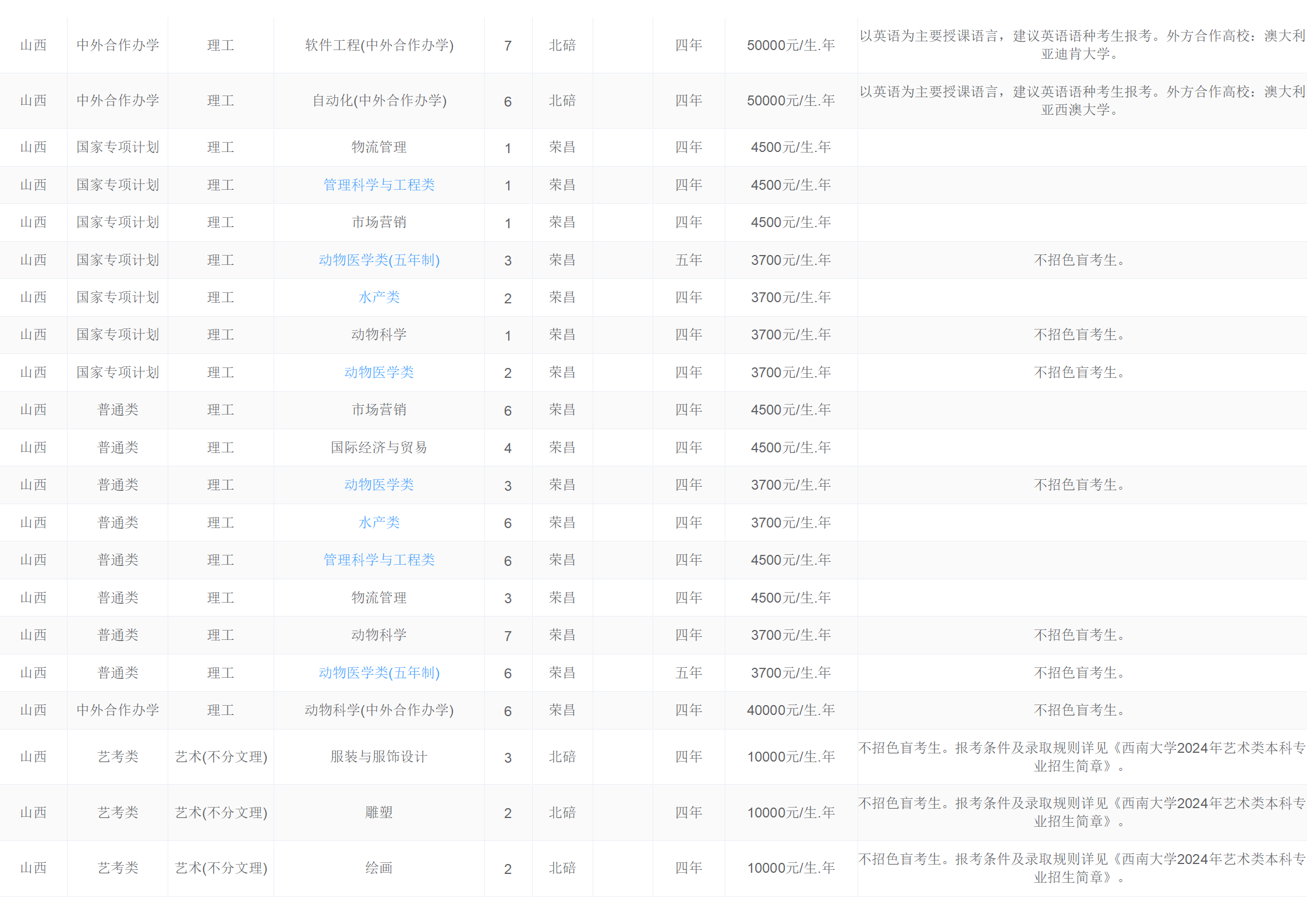The height and width of the screenshot is (924, 1307).
Task: Click 物流管理 in the 普通类 row
Action: 379,598
